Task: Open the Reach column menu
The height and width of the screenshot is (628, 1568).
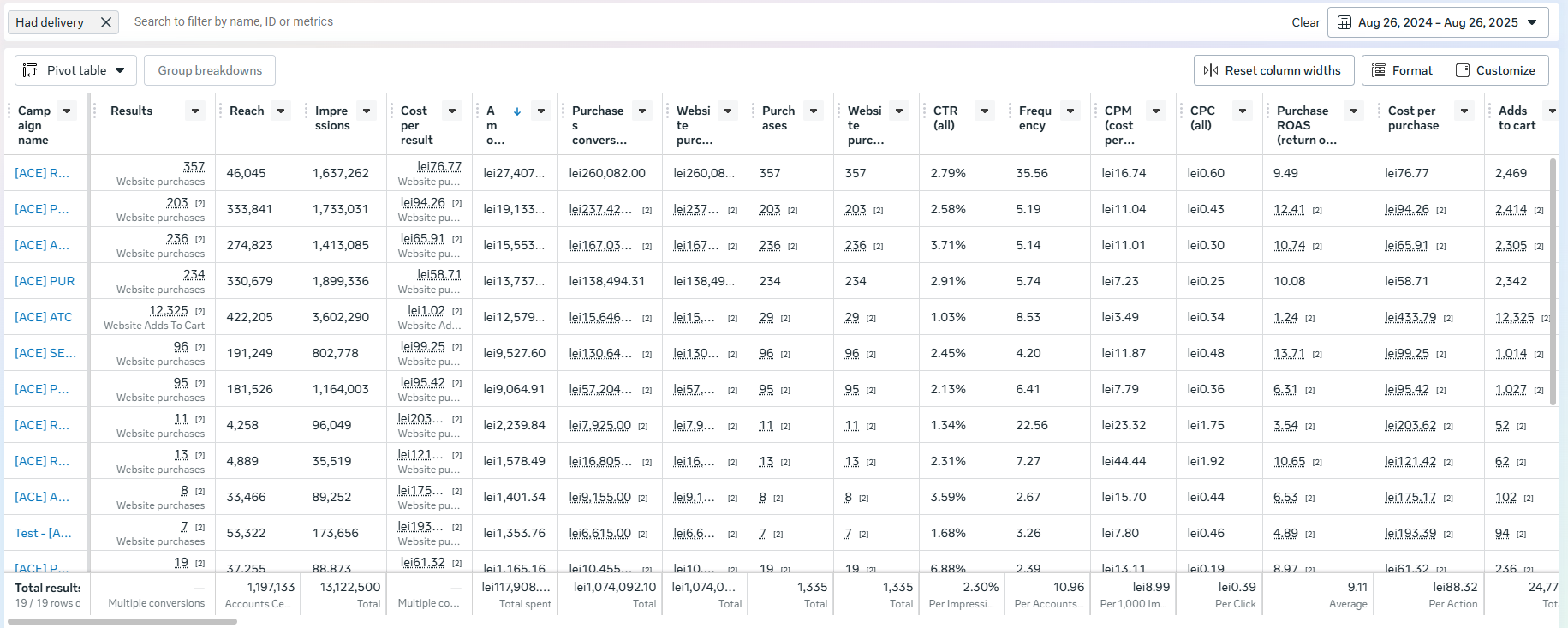Action: coord(281,111)
